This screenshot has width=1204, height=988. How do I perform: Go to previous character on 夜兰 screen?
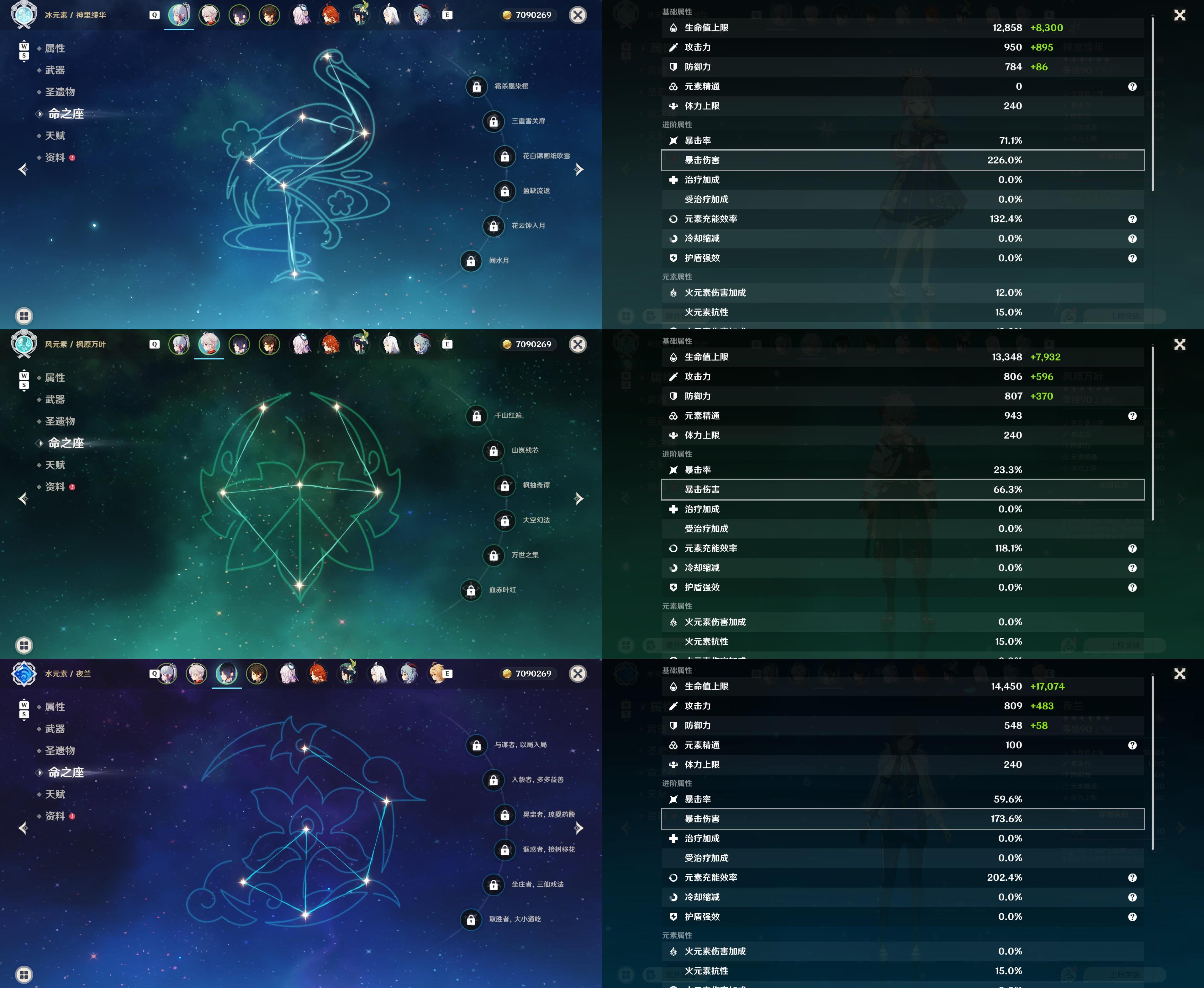click(23, 827)
